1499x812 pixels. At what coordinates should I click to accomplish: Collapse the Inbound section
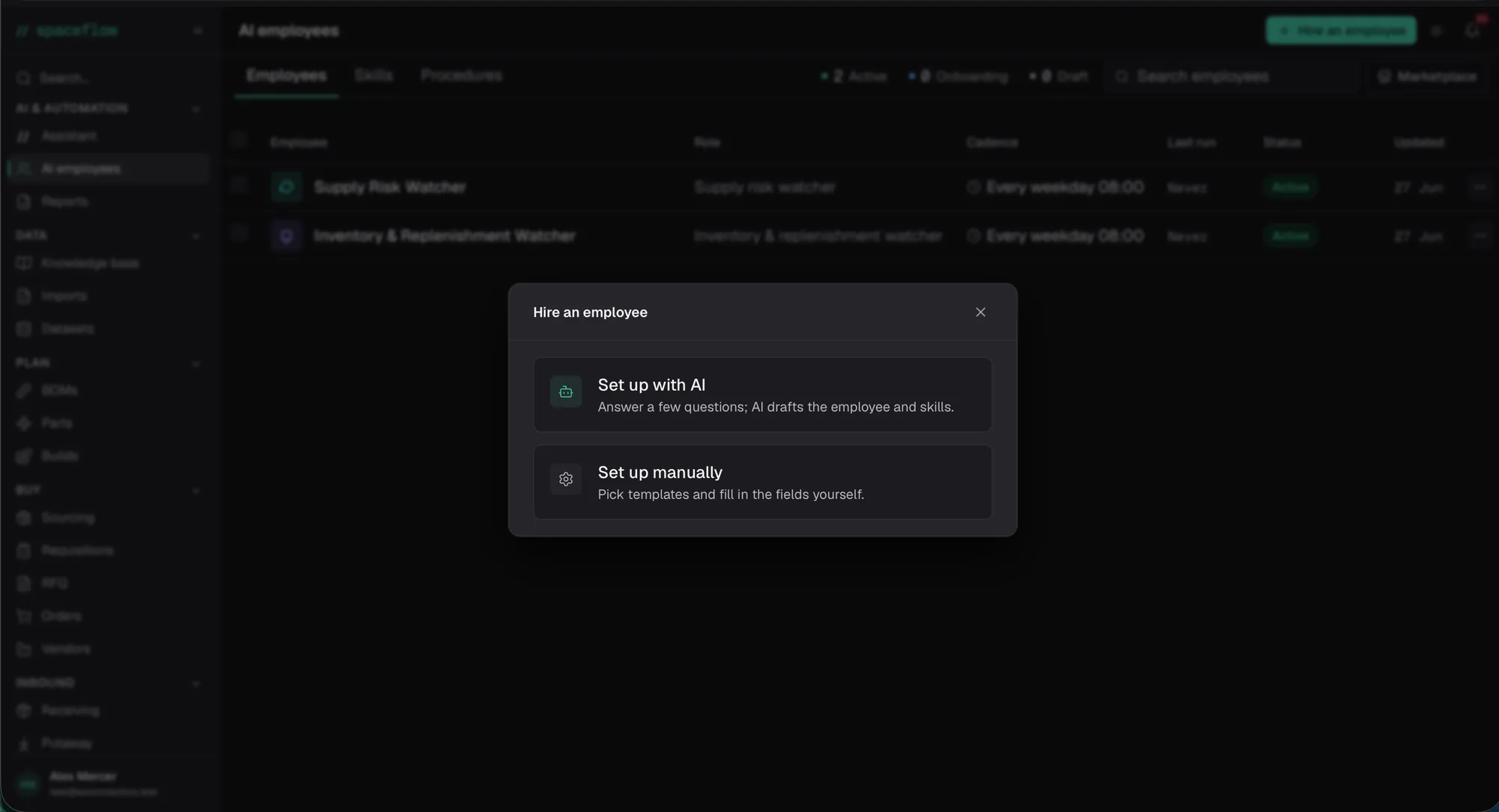(196, 683)
